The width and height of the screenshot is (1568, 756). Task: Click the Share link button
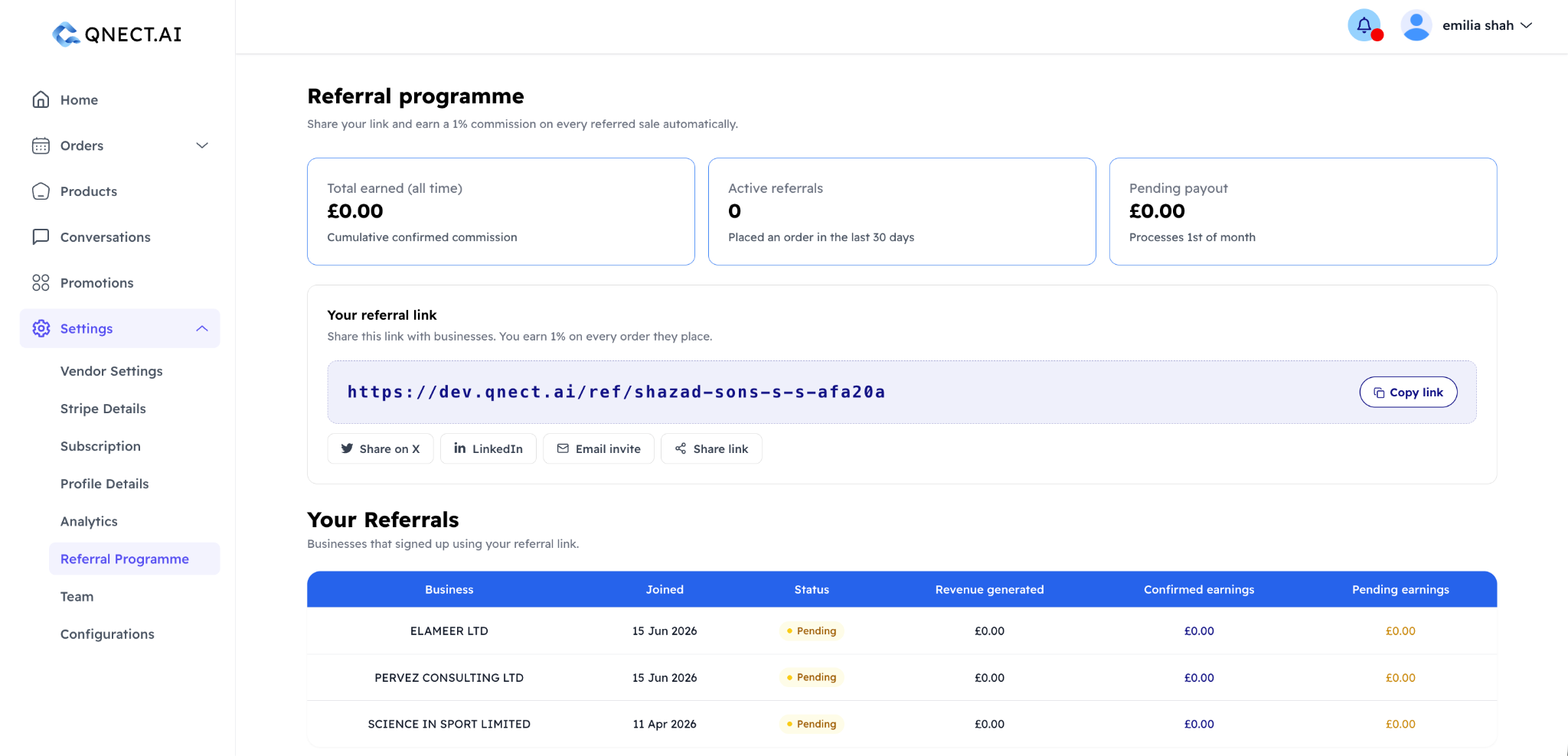(711, 448)
